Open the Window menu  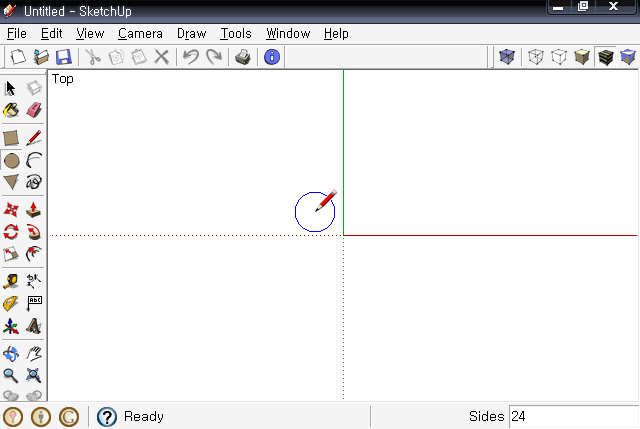tap(288, 33)
